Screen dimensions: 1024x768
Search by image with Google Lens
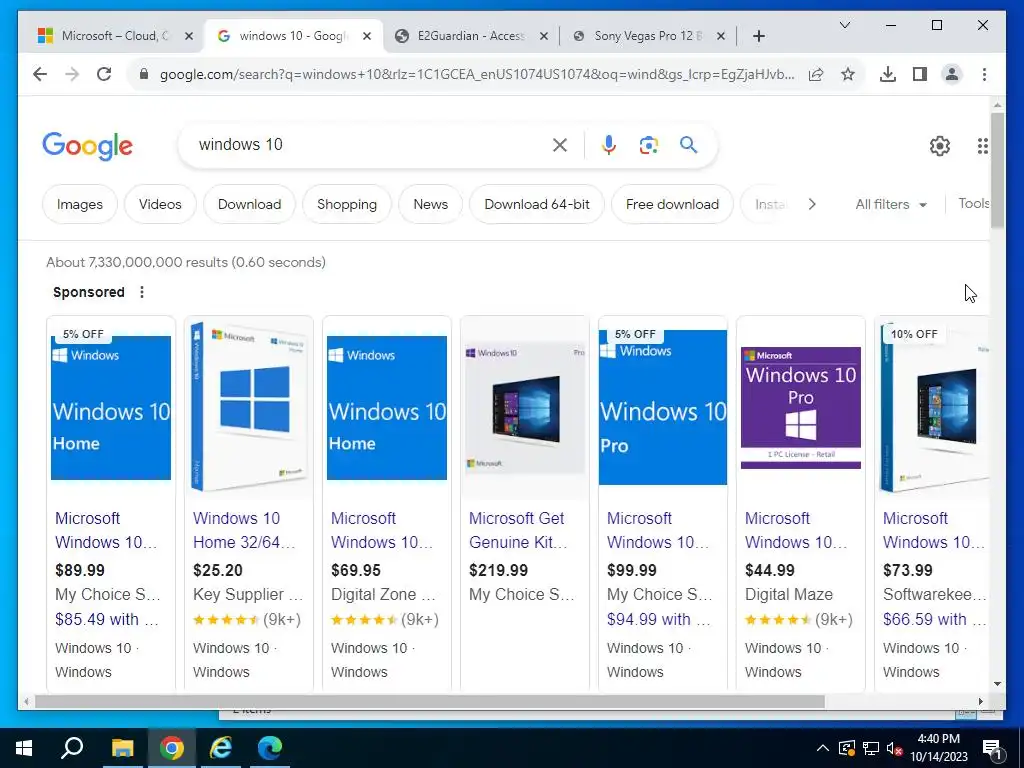tap(648, 145)
